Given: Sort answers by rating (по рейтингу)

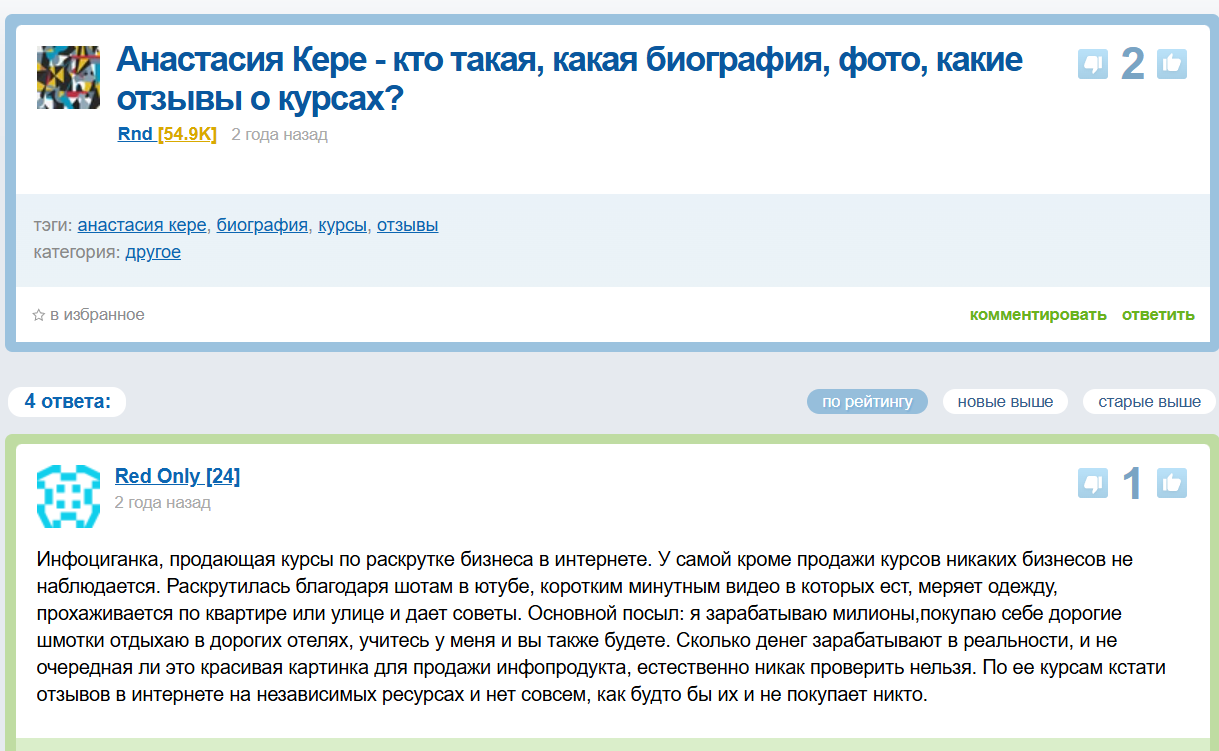Looking at the screenshot, I should click(867, 402).
